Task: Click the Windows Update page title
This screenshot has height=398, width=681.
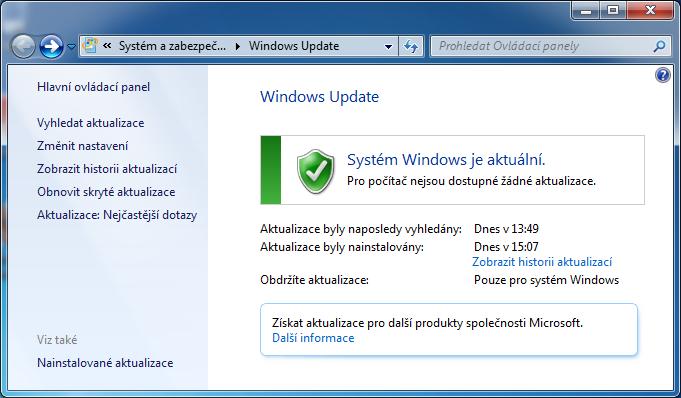Action: coord(319,96)
